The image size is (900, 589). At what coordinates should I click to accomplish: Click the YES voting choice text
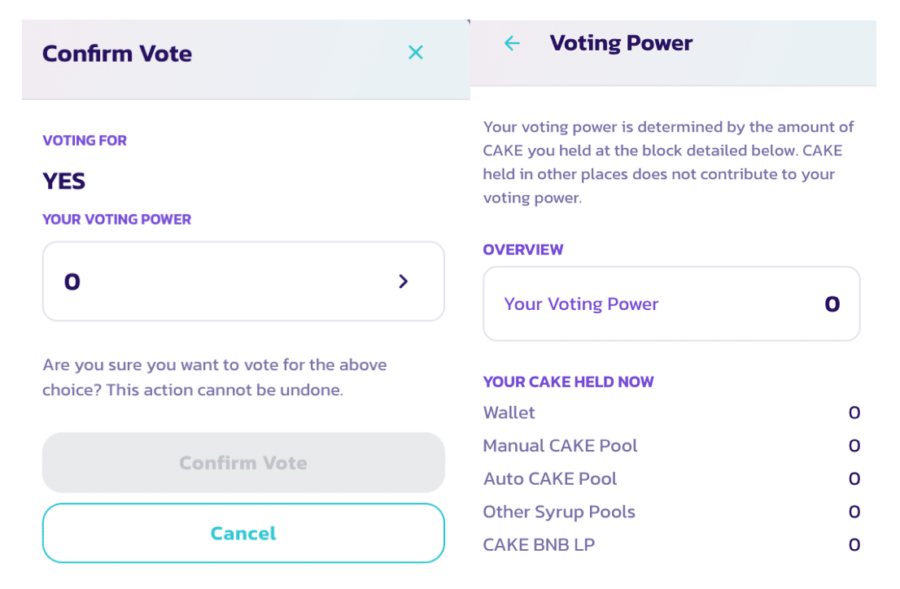click(x=64, y=182)
